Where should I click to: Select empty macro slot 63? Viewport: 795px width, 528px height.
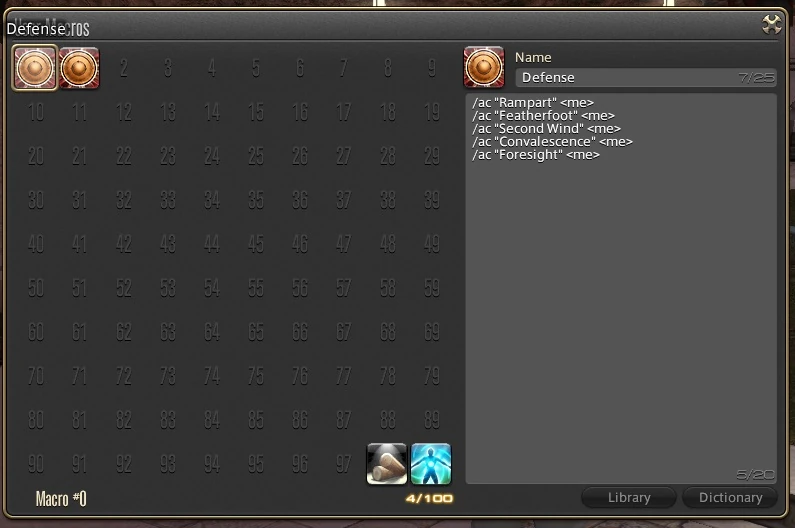click(x=167, y=332)
